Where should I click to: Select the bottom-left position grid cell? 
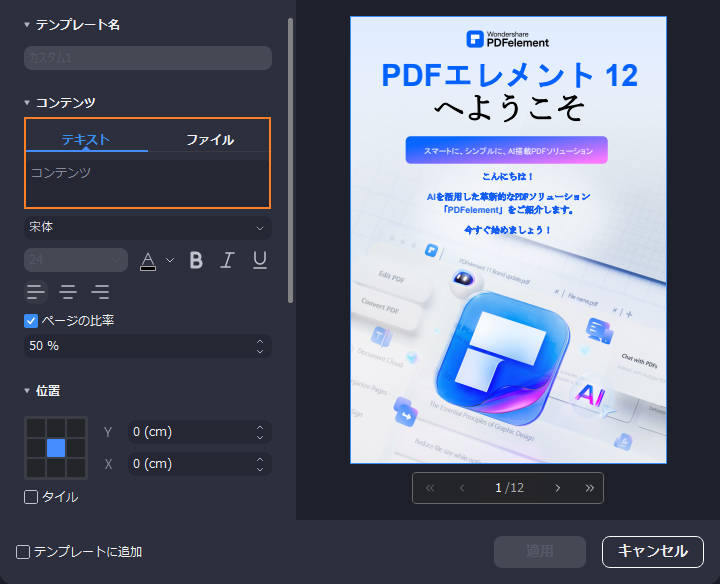tap(36, 468)
